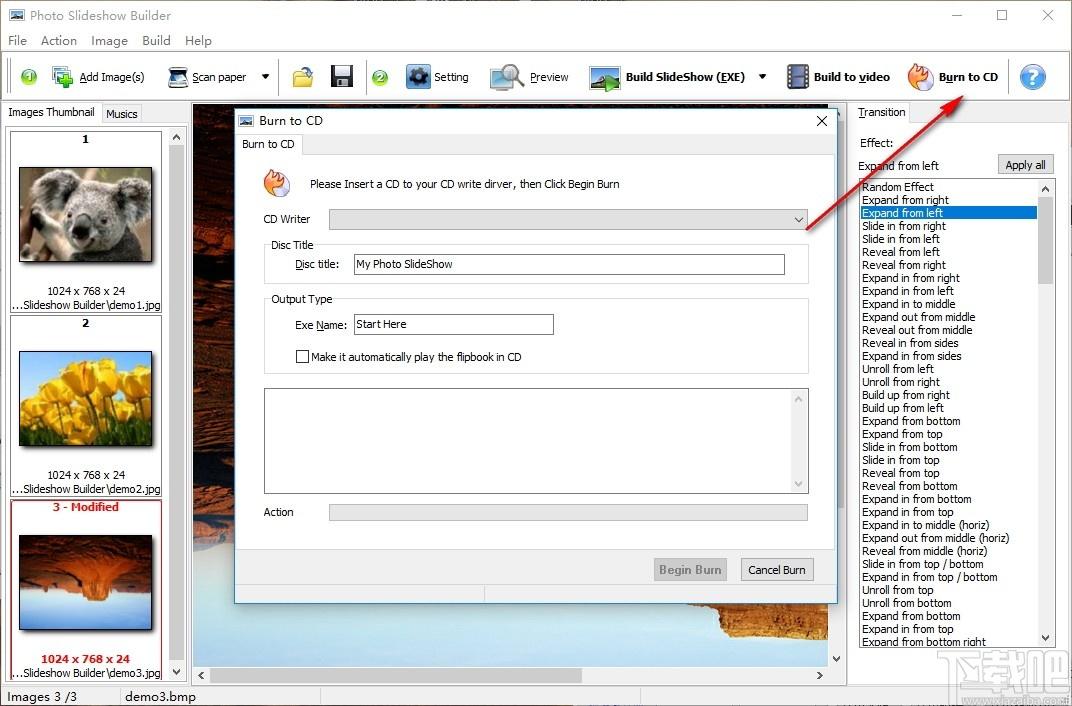Expand the Build SlideShow (EXE) dropdown arrow
The width and height of the screenshot is (1072, 706).
tap(762, 77)
